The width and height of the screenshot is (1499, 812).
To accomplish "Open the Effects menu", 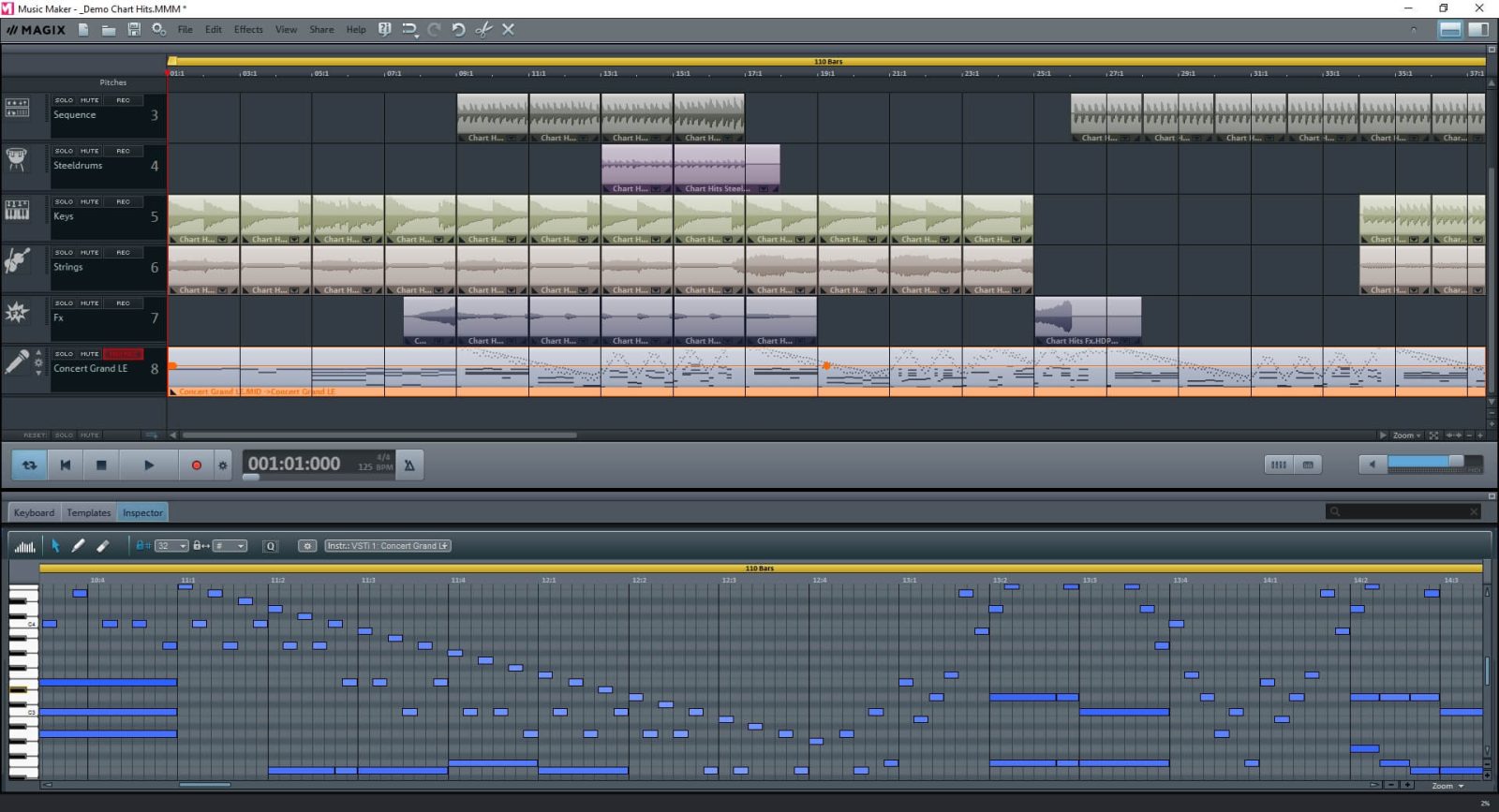I will [x=248, y=29].
